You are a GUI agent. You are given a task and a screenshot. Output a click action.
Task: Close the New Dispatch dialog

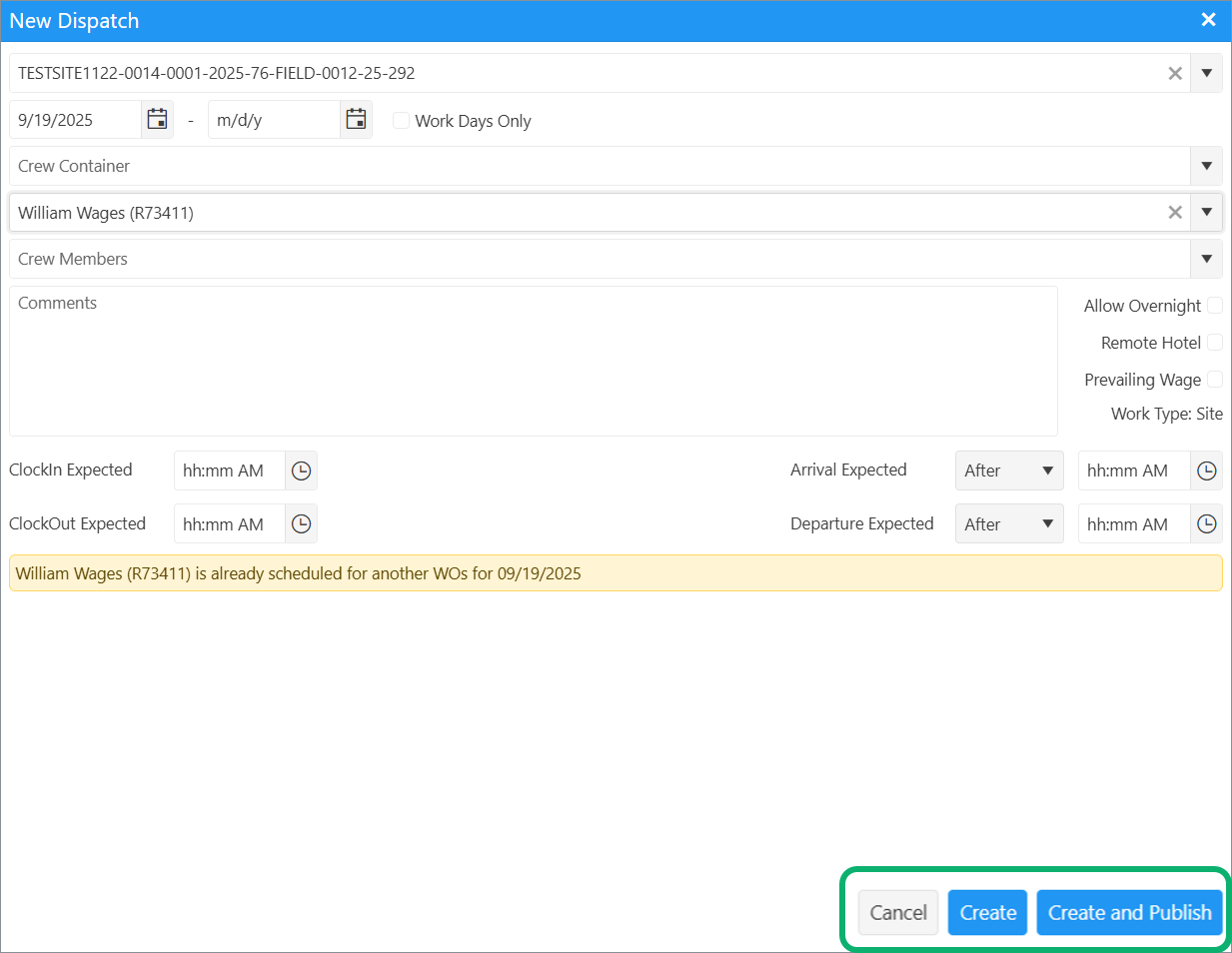(1208, 20)
